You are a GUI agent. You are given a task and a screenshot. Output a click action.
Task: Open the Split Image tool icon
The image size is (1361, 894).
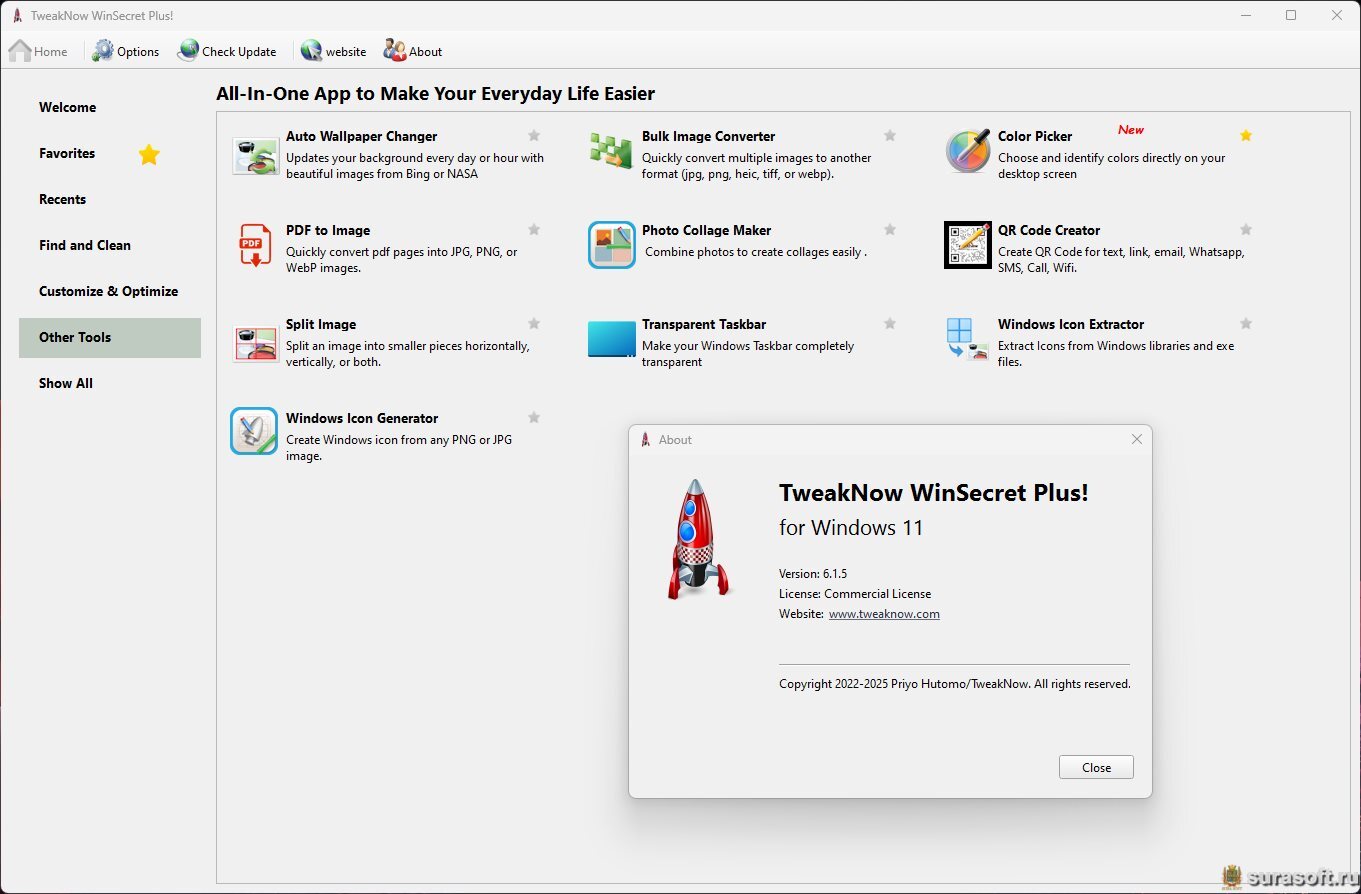coord(255,343)
